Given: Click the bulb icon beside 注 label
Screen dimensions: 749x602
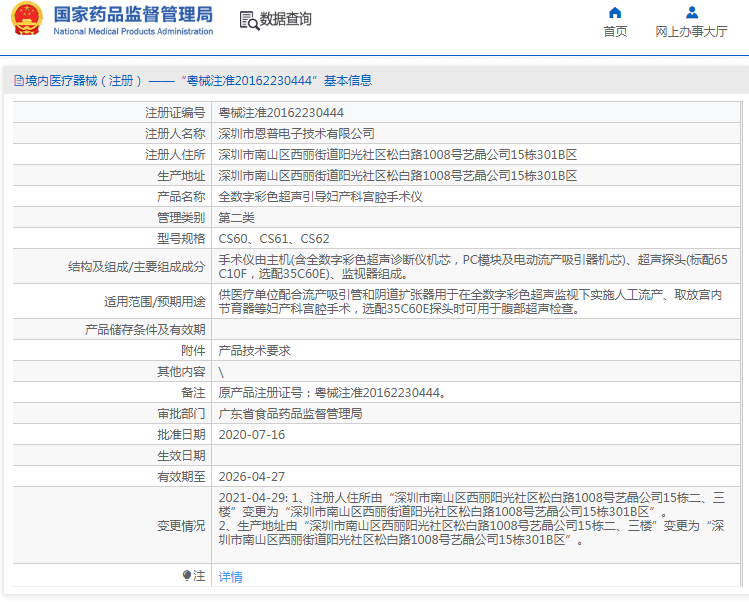Looking at the screenshot, I should 187,576.
